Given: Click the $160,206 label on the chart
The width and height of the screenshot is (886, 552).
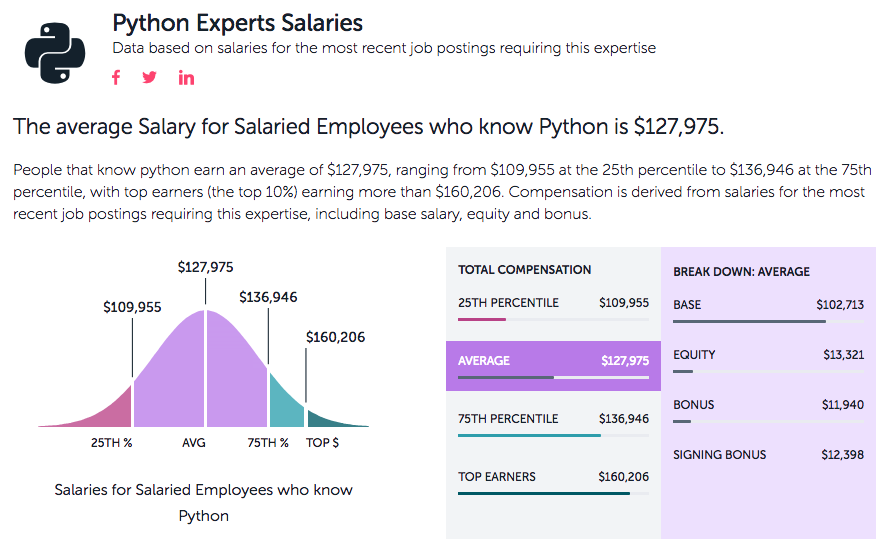Looking at the screenshot, I should 335,337.
